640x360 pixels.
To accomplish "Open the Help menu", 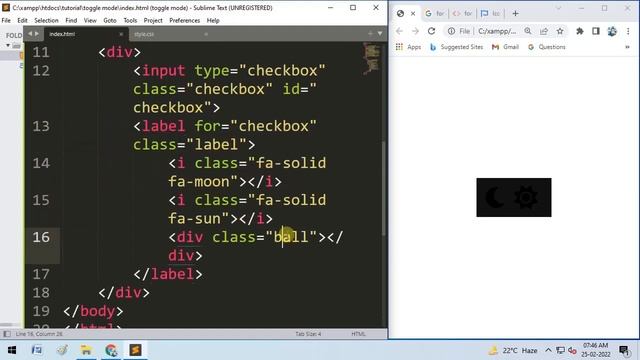I will tap(213, 20).
